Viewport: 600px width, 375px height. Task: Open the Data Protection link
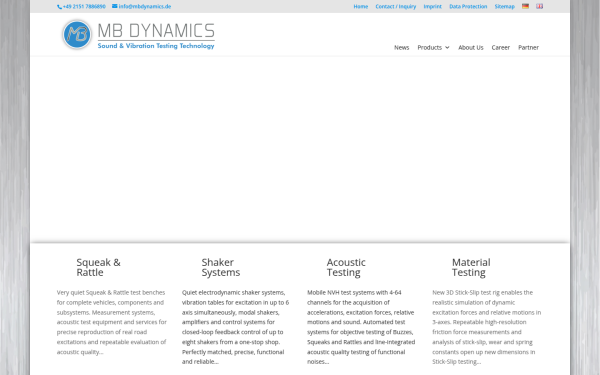coord(468,7)
